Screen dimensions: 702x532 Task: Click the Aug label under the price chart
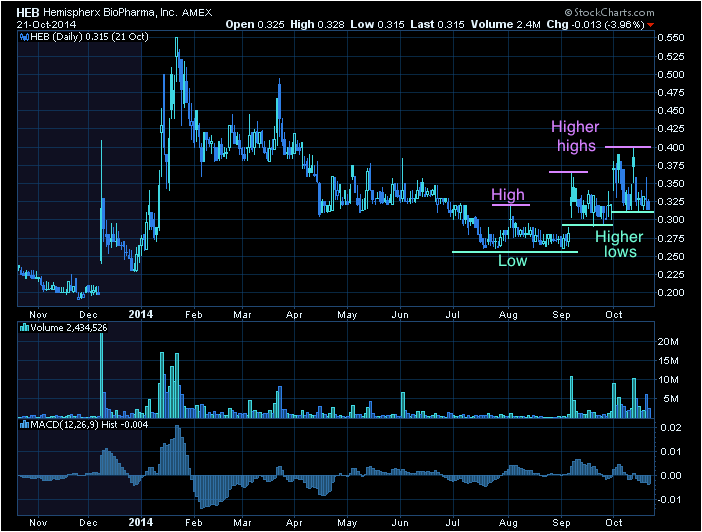508,315
